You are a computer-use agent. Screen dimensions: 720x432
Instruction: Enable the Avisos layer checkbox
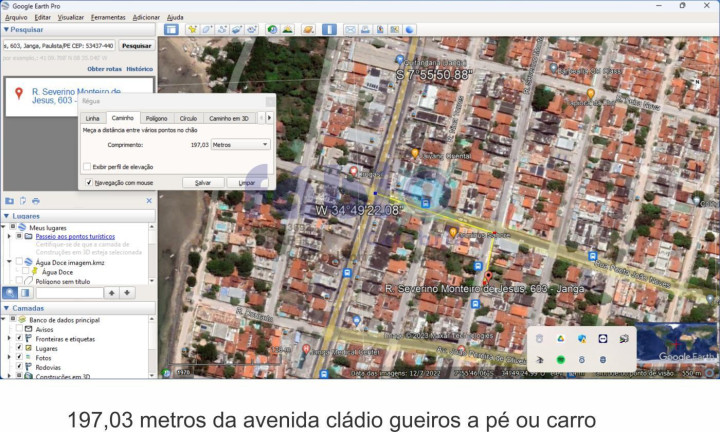tap(19, 329)
